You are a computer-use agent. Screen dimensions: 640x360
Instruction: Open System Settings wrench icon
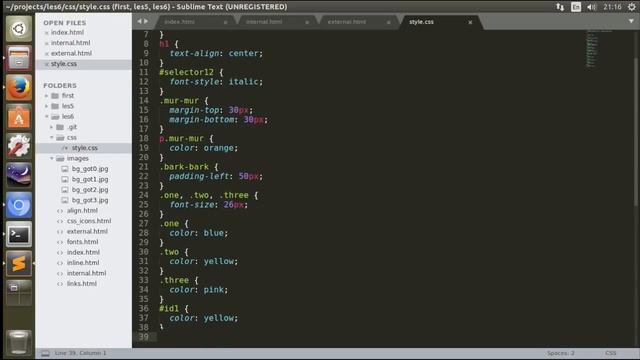click(19, 146)
